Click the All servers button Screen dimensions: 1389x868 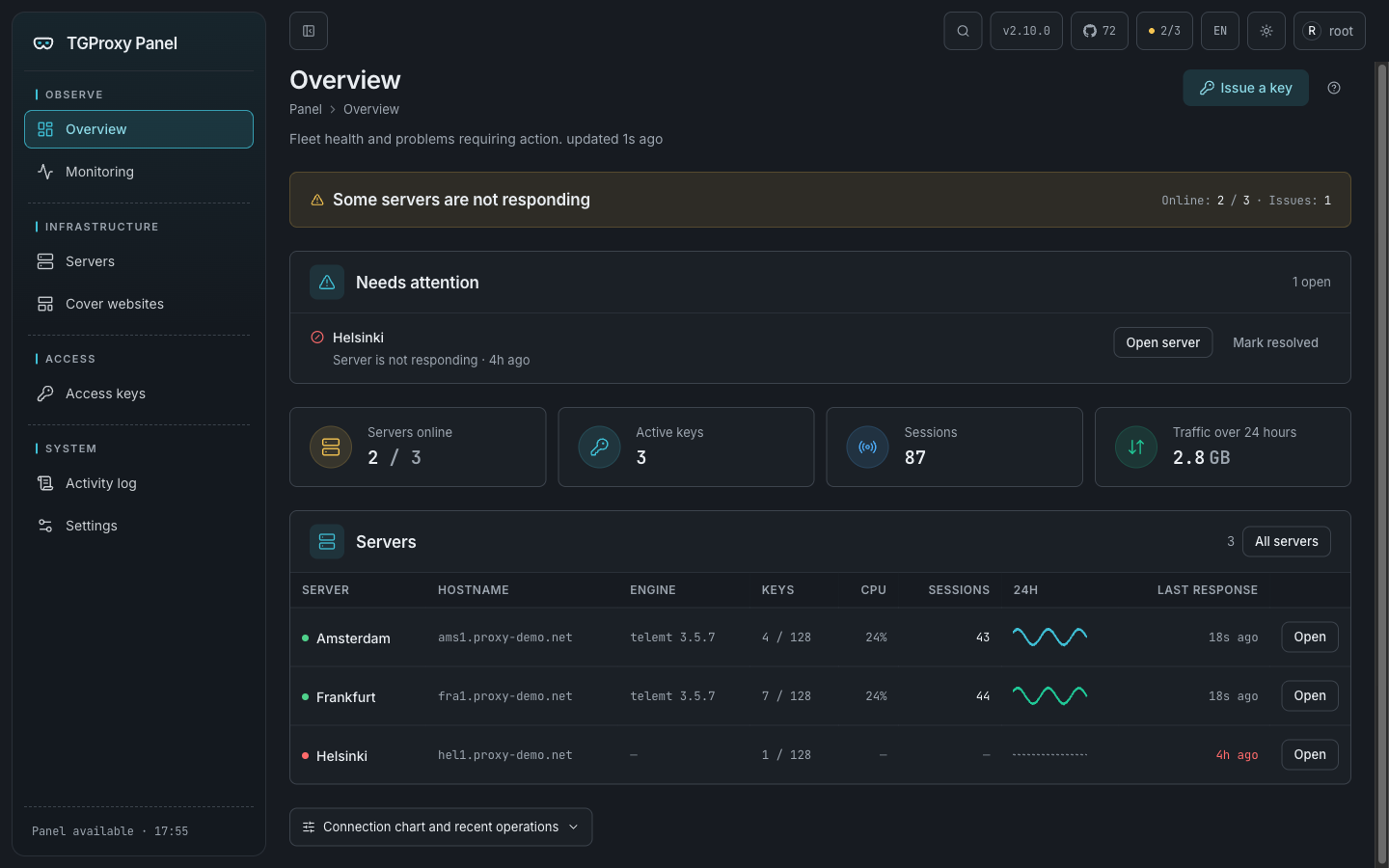click(x=1286, y=541)
